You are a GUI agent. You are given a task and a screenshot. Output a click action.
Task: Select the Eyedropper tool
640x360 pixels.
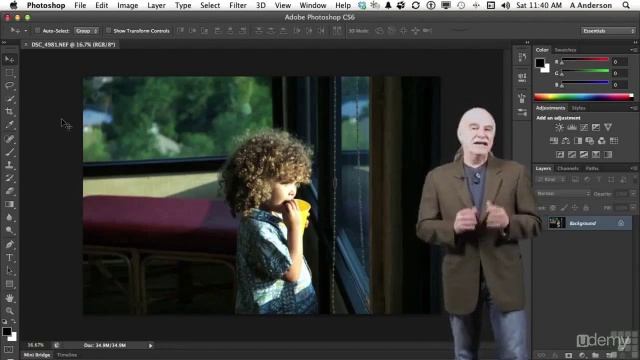(9, 125)
